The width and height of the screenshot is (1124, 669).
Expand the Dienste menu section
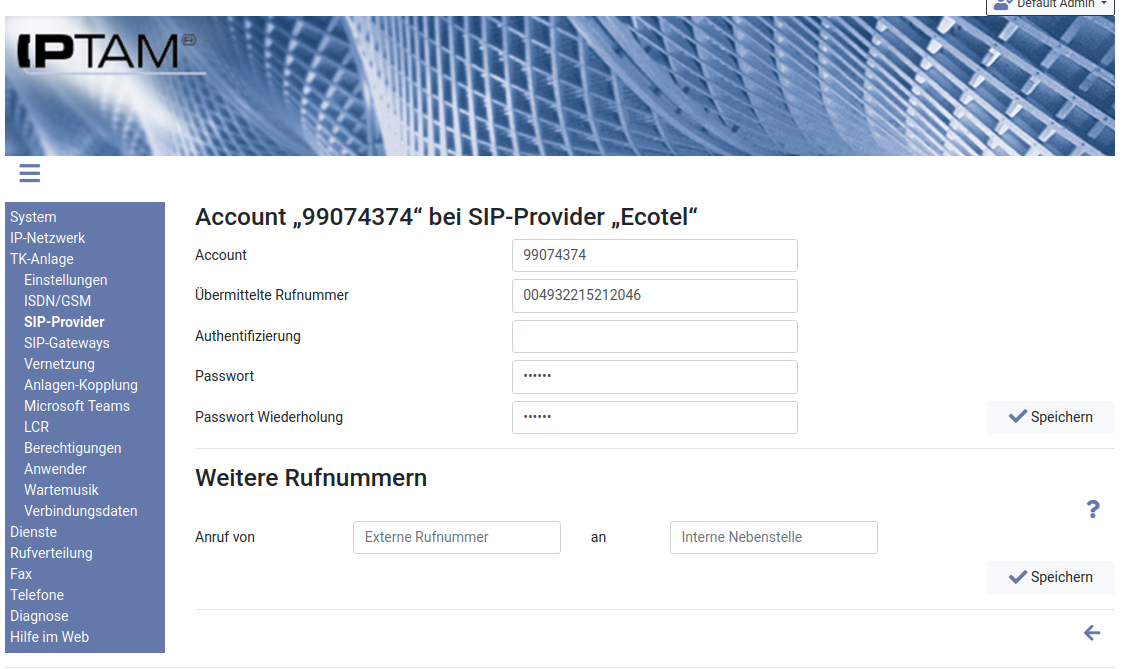point(33,532)
